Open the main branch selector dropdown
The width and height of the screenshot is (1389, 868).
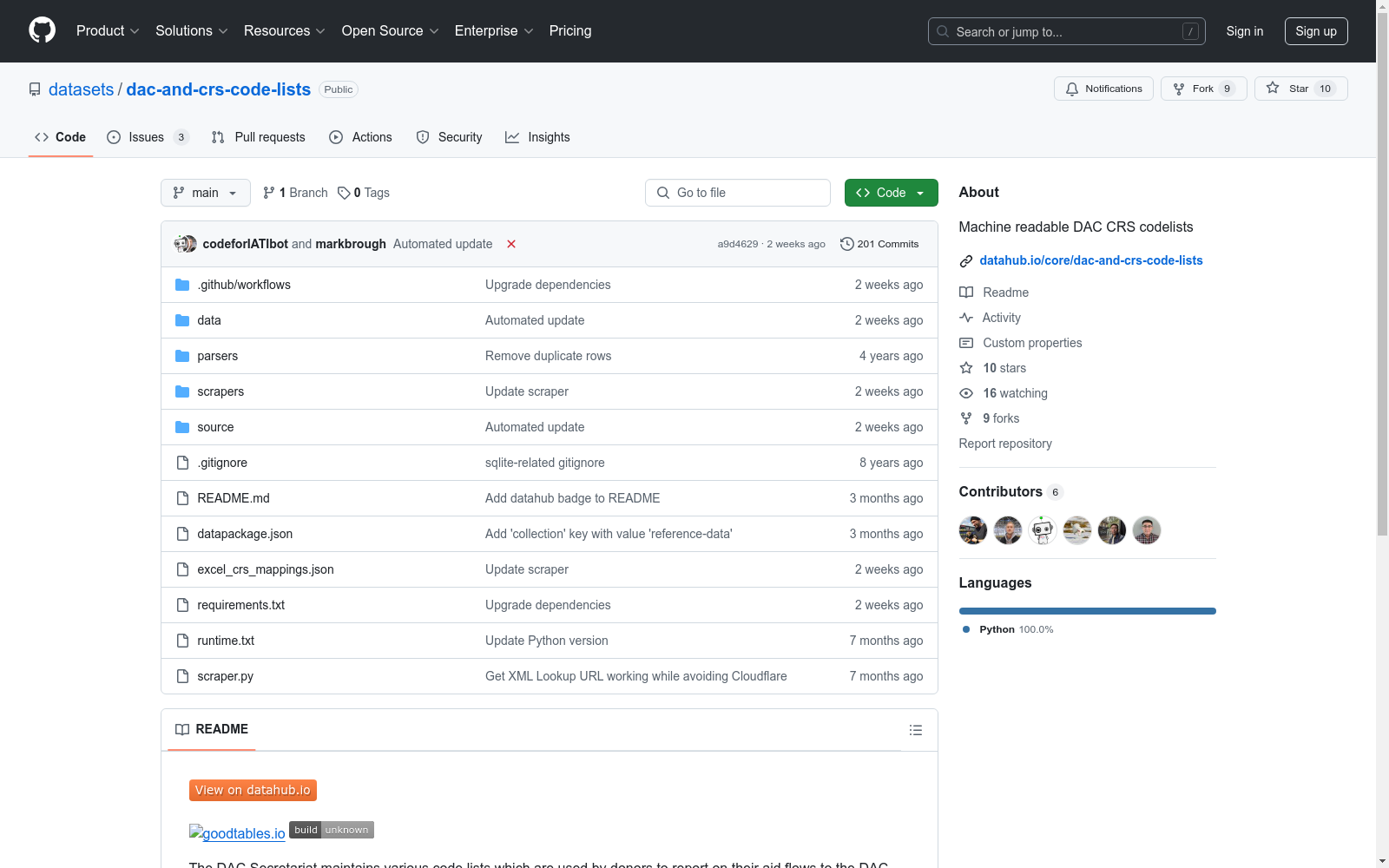coord(206,193)
